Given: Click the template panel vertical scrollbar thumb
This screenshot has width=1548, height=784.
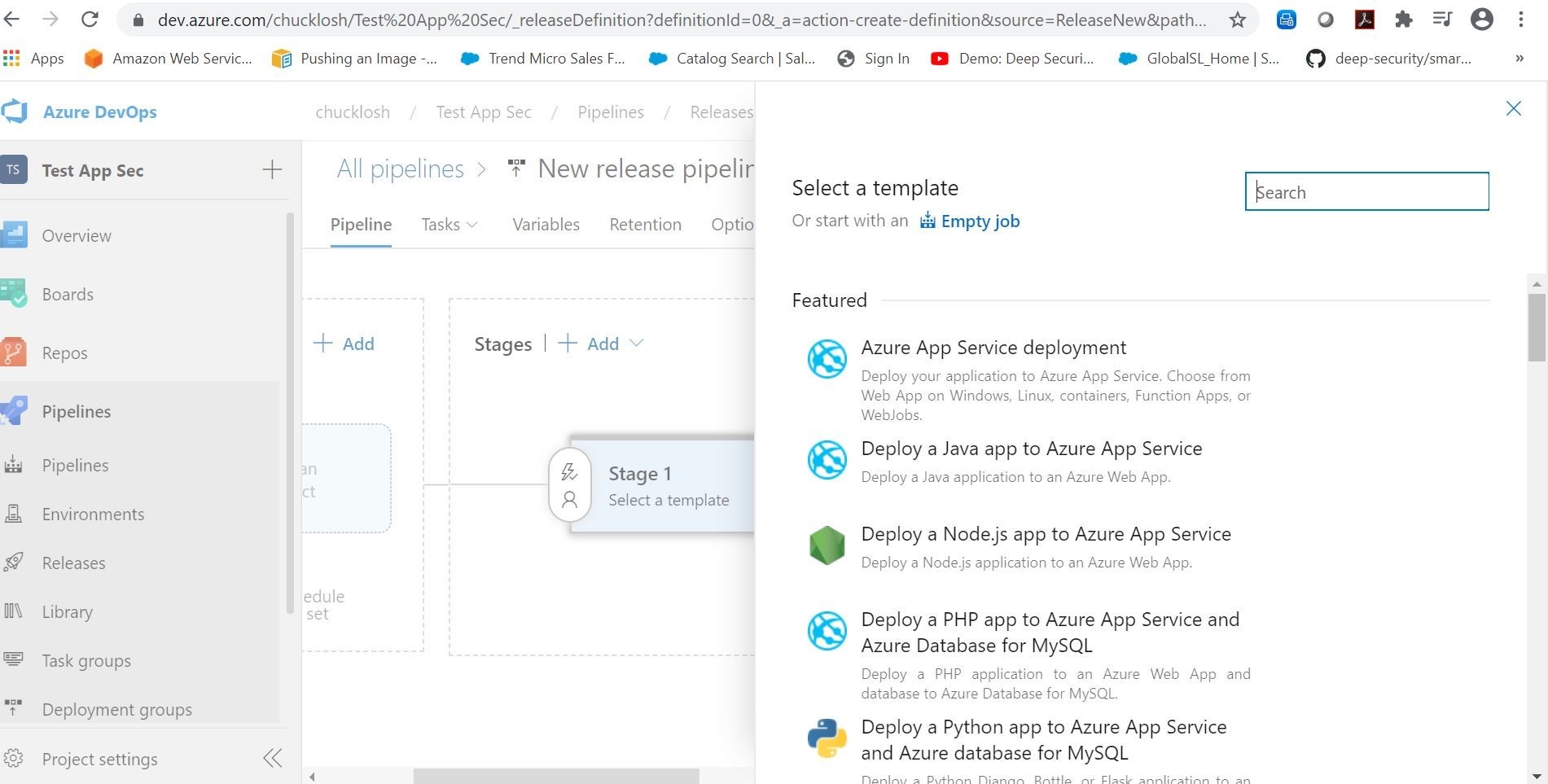Looking at the screenshot, I should [1537, 326].
